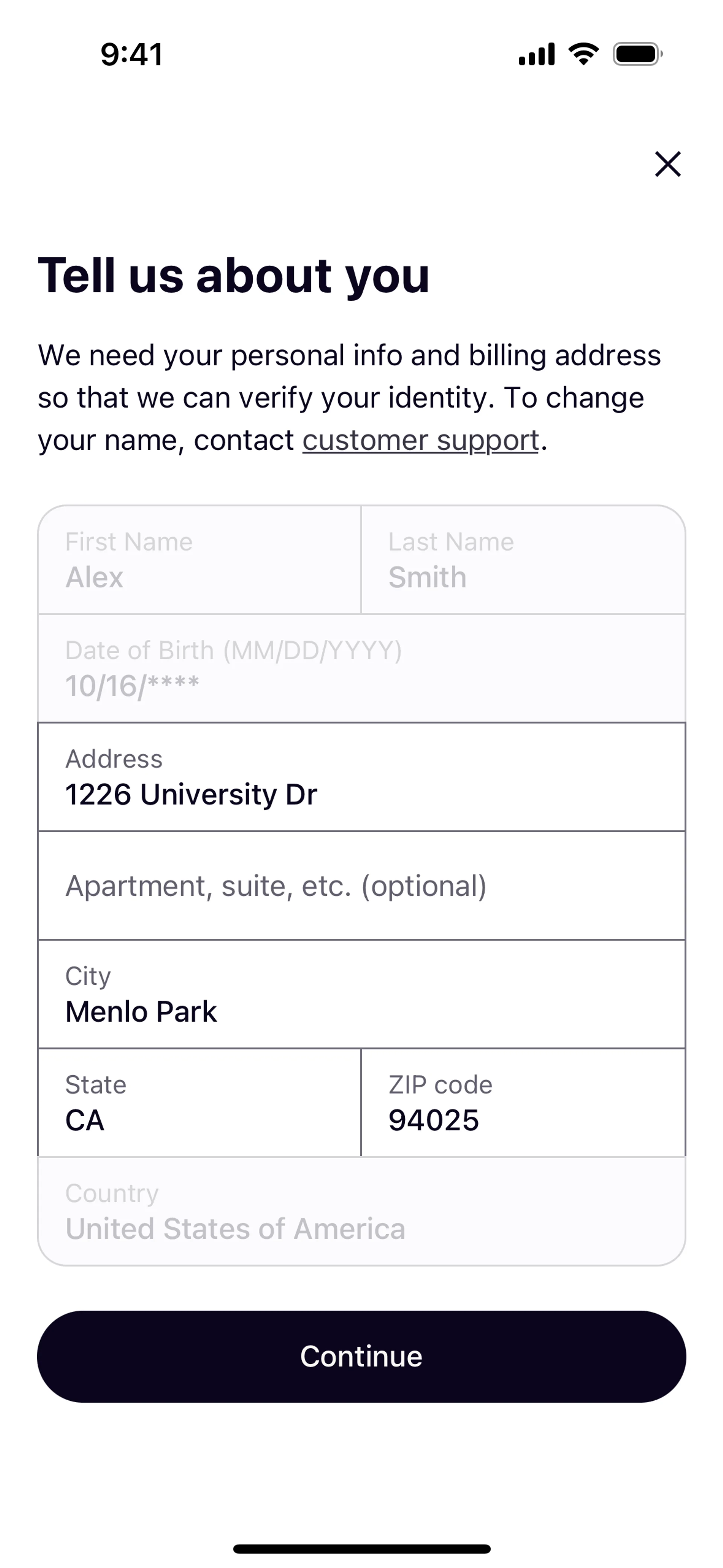Open the customer support link
Screen dimensions: 723x1568
click(421, 440)
